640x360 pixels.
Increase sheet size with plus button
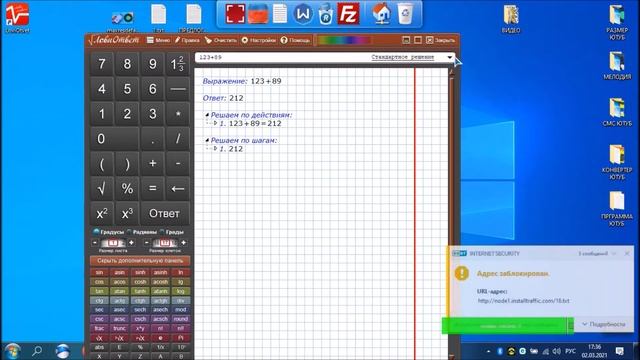[131, 243]
